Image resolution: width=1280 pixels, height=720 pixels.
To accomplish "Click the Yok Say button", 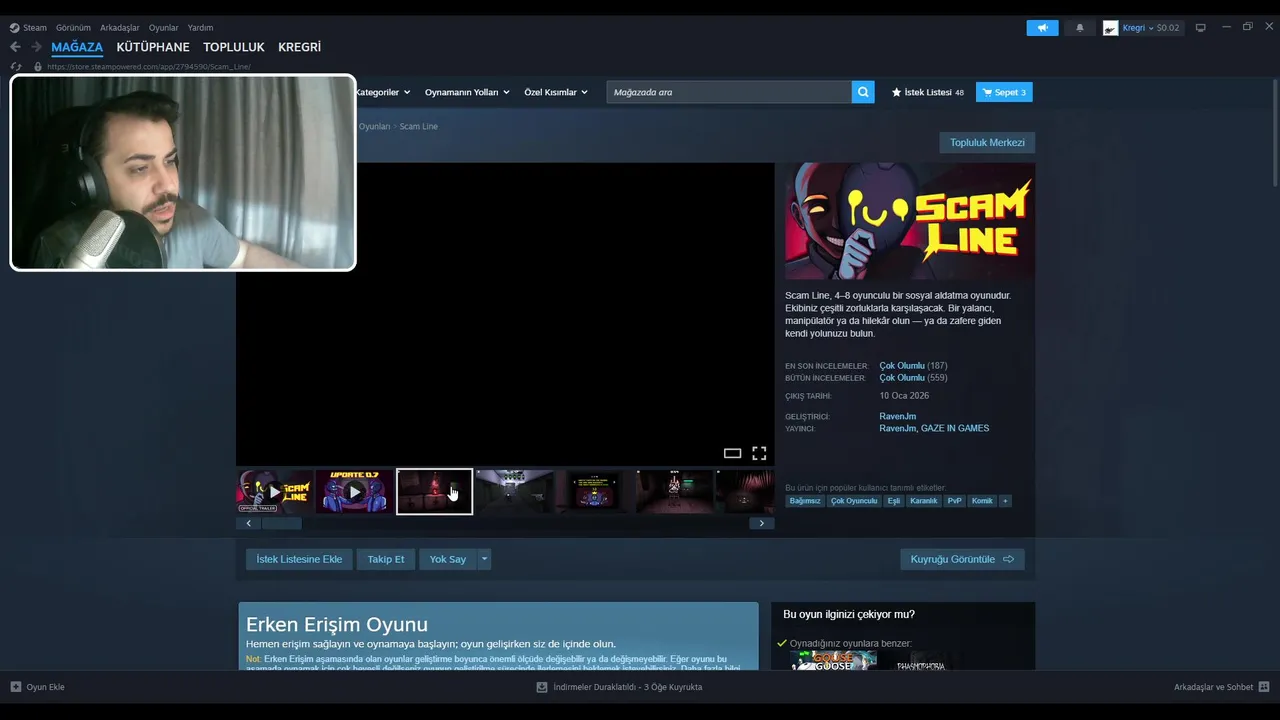I will (447, 559).
